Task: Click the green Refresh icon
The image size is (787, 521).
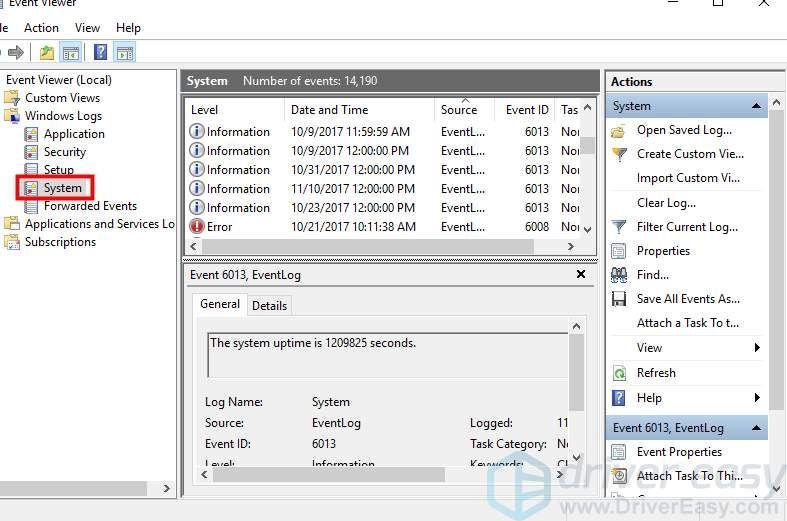Action: [x=619, y=373]
